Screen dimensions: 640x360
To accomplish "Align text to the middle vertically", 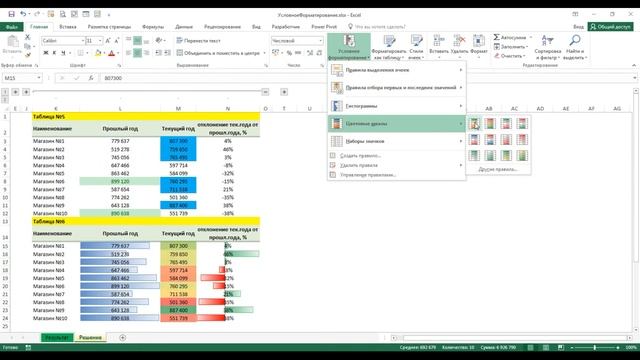I will point(137,40).
